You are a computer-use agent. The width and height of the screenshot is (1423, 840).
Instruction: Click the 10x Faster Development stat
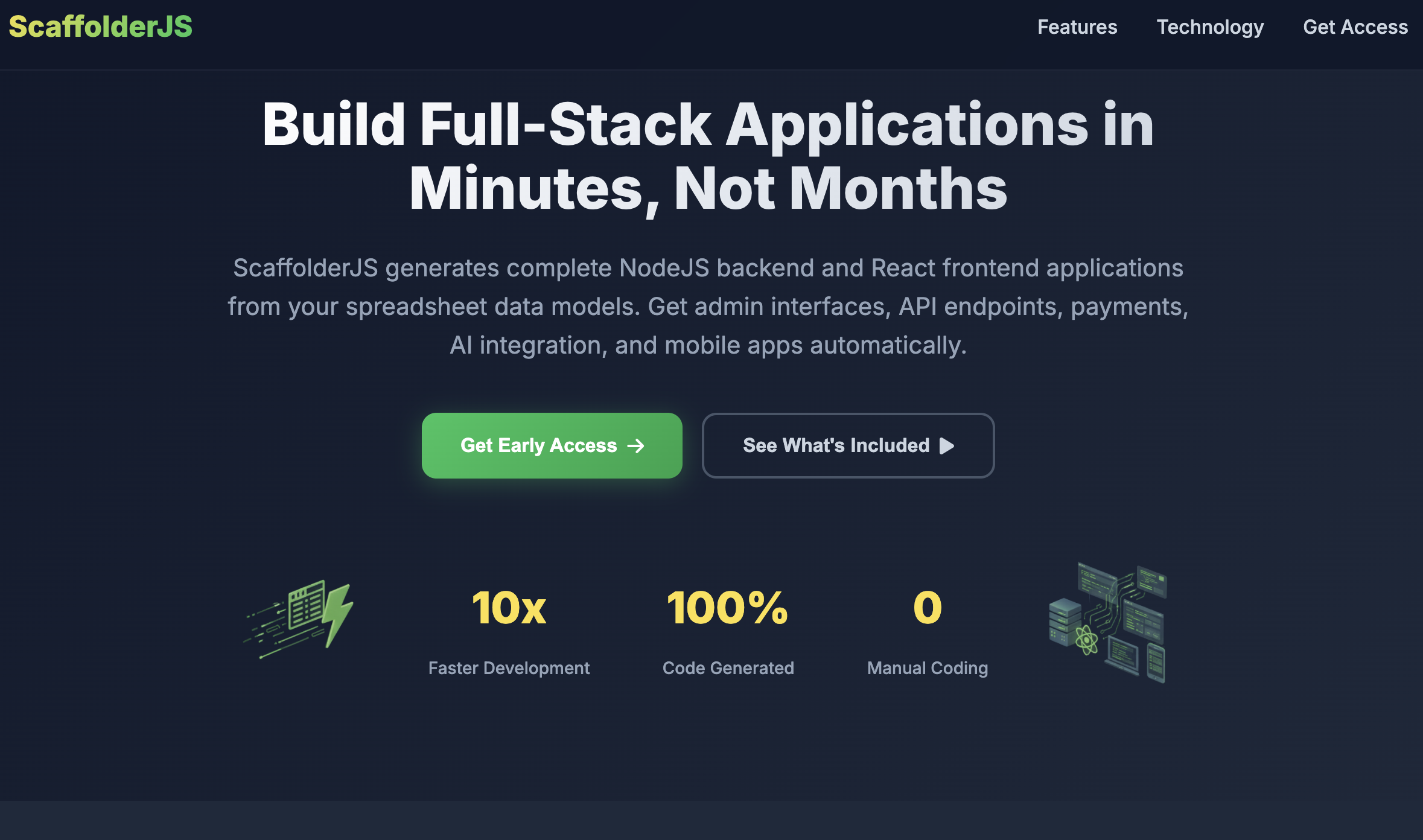point(509,631)
